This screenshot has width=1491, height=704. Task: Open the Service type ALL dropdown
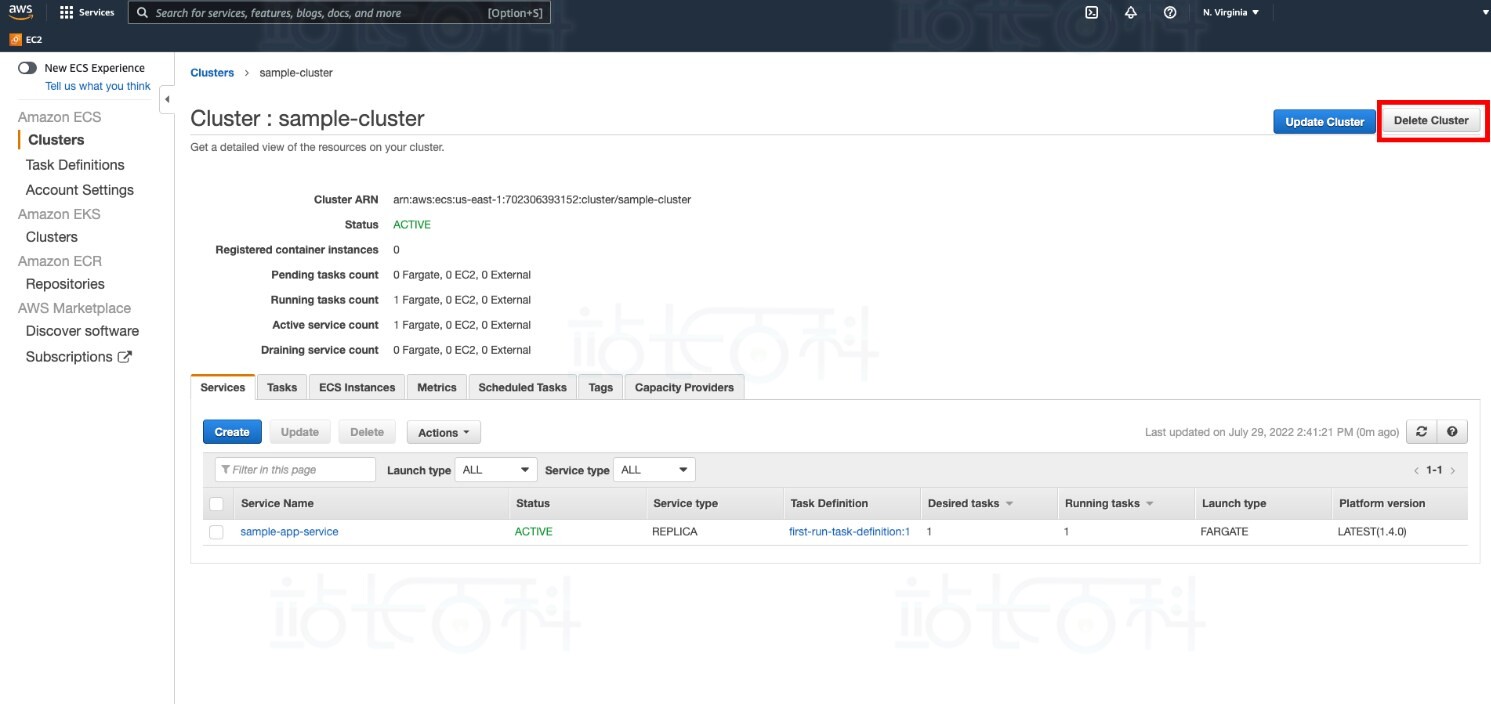tap(654, 470)
